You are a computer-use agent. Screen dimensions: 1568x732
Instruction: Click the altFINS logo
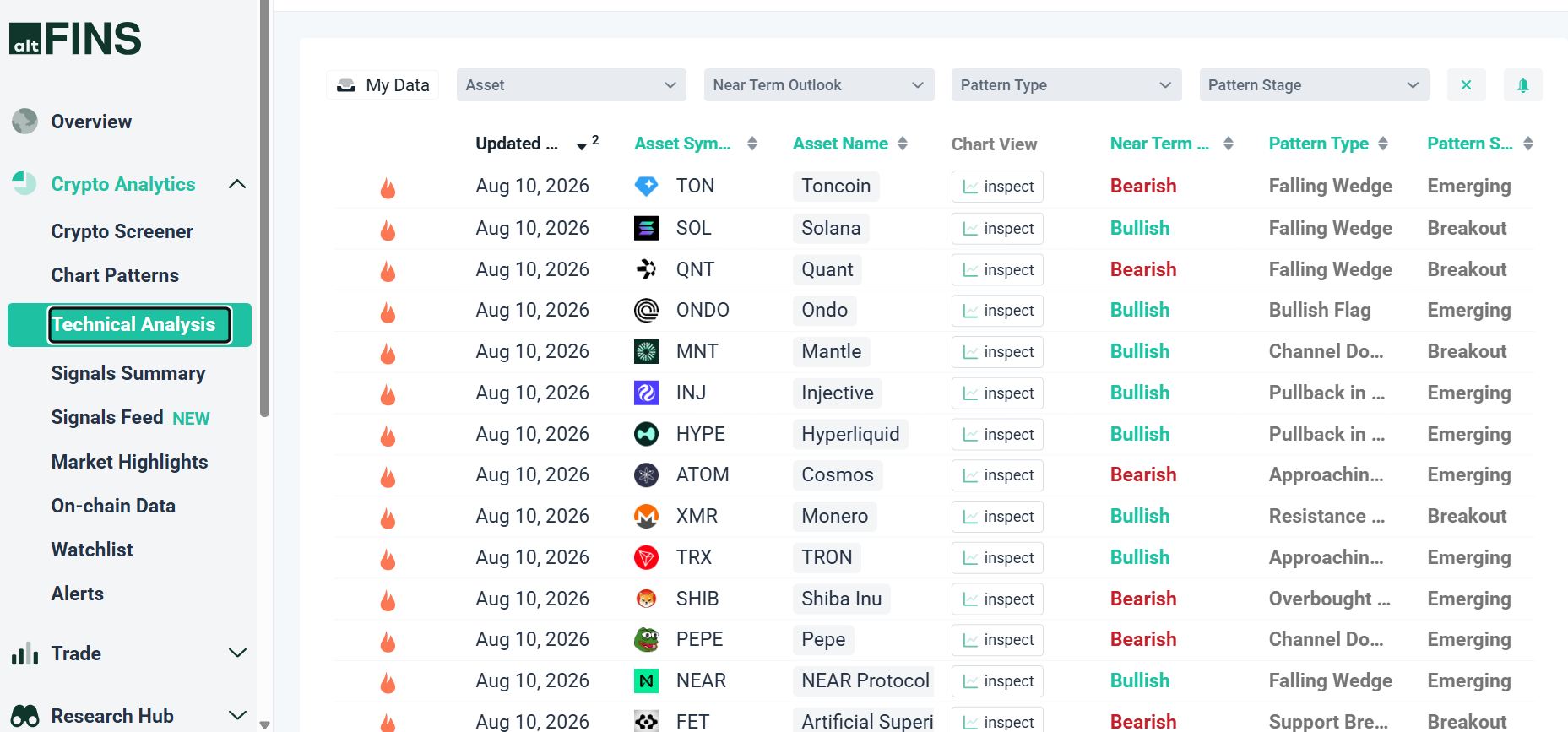(75, 39)
